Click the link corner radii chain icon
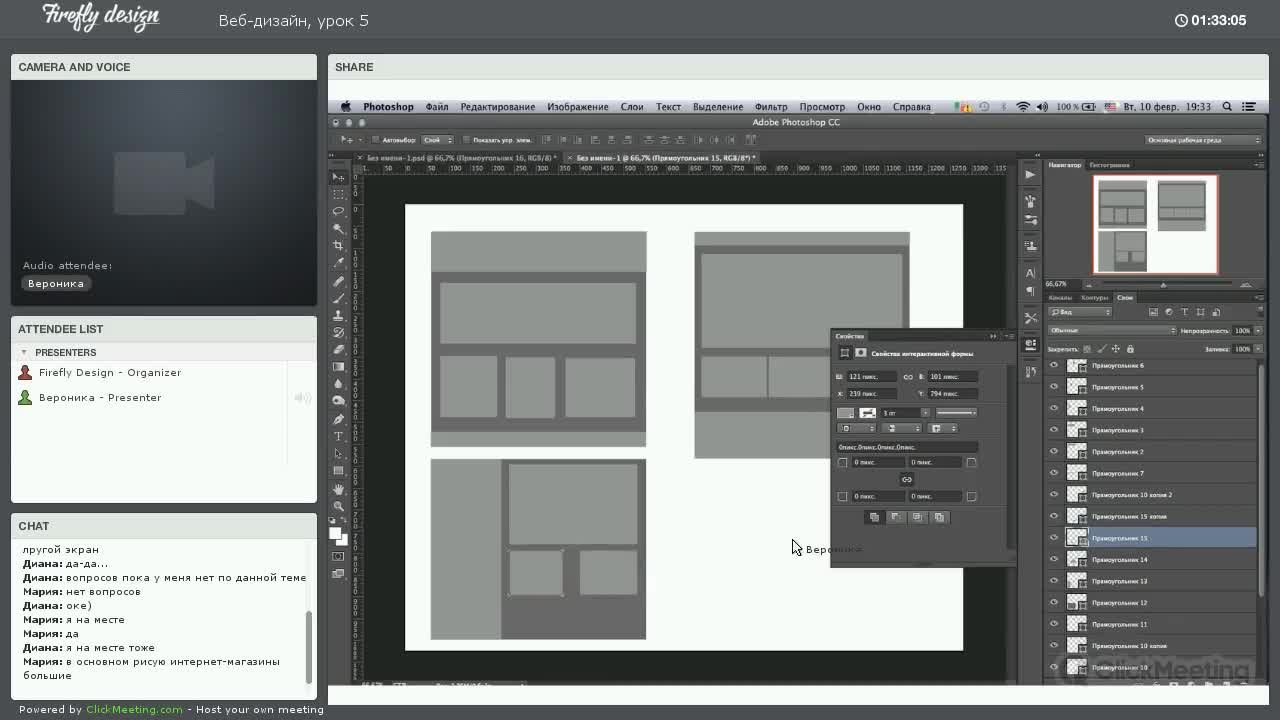Viewport: 1280px width, 720px height. pyautogui.click(x=906, y=479)
